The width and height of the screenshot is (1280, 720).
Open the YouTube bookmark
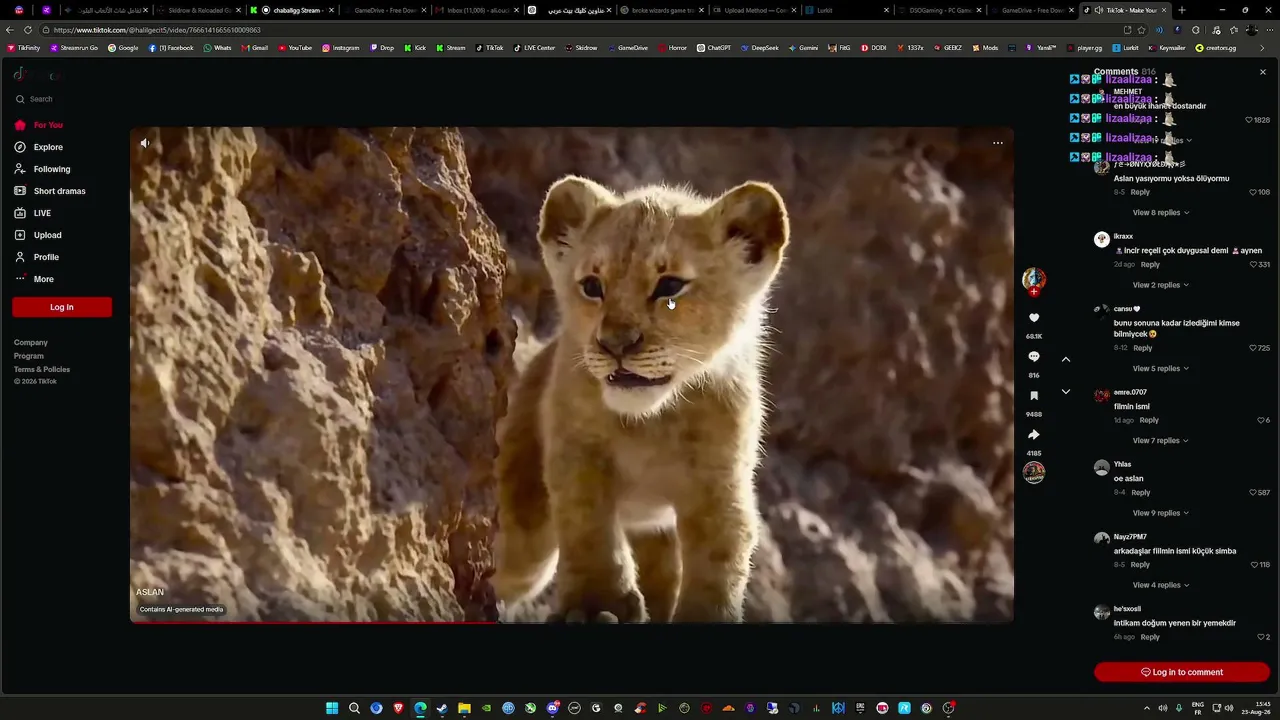point(295,48)
